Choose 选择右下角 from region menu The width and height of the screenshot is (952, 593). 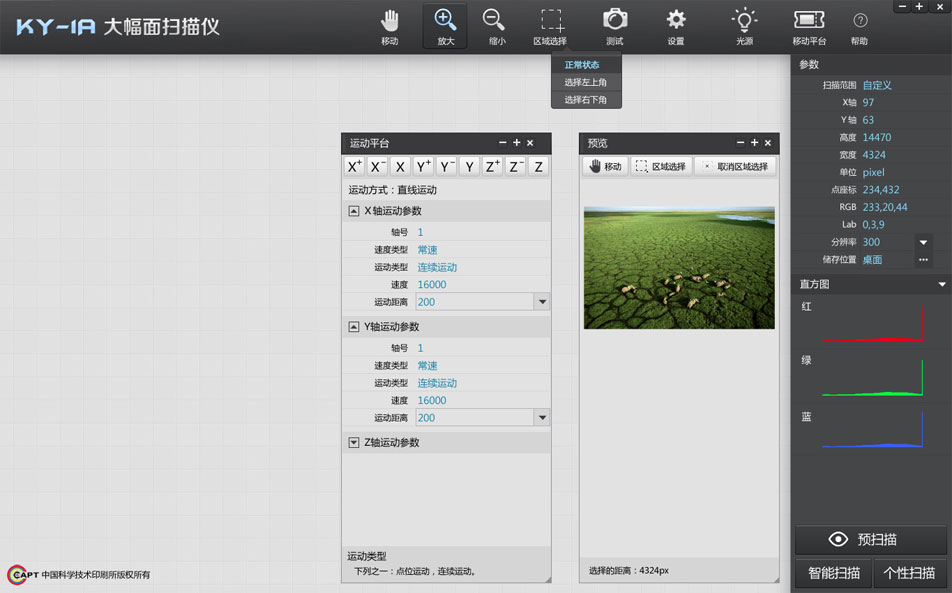pyautogui.click(x=585, y=100)
